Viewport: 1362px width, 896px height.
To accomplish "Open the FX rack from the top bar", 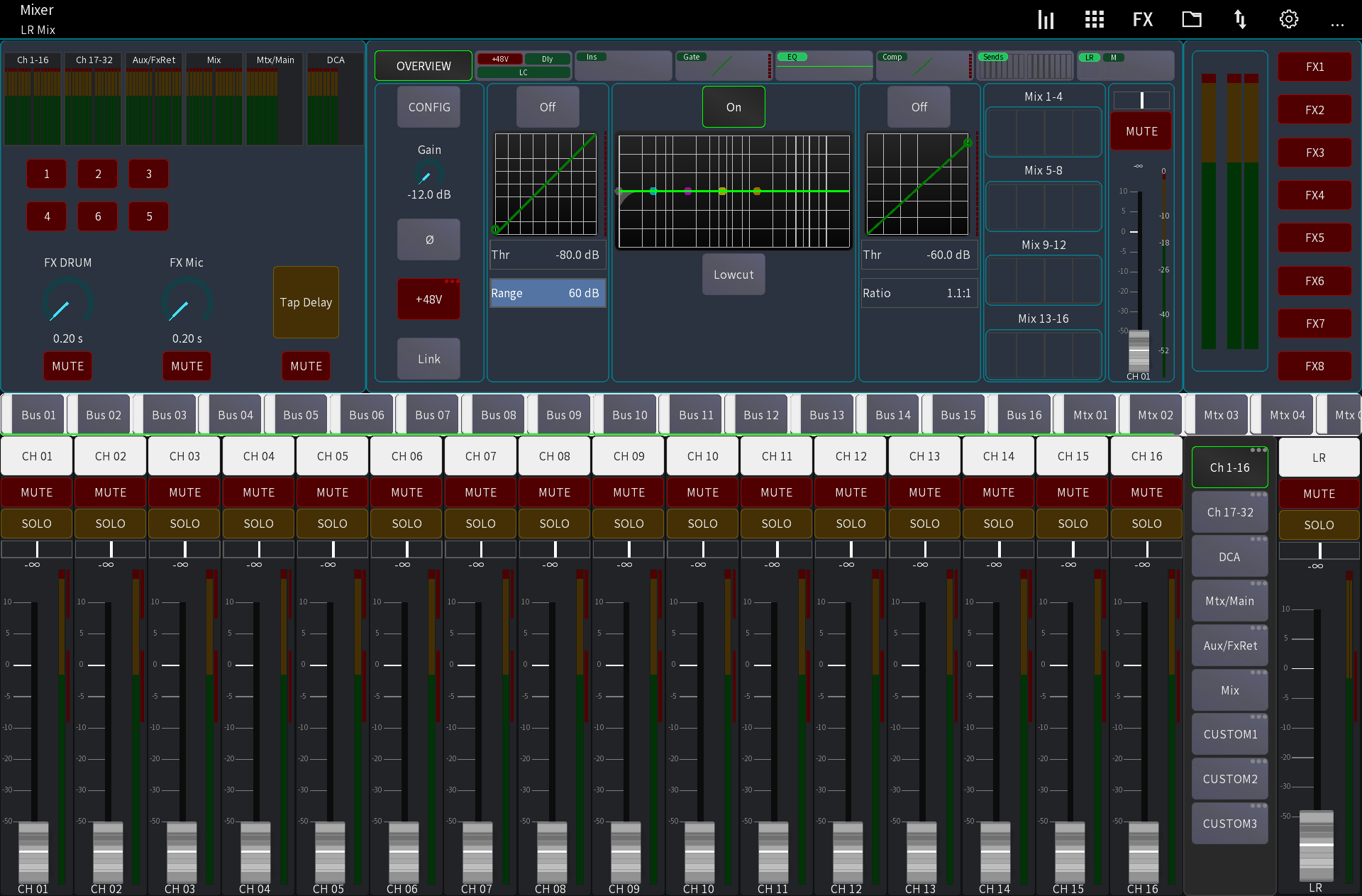I will click(x=1143, y=19).
